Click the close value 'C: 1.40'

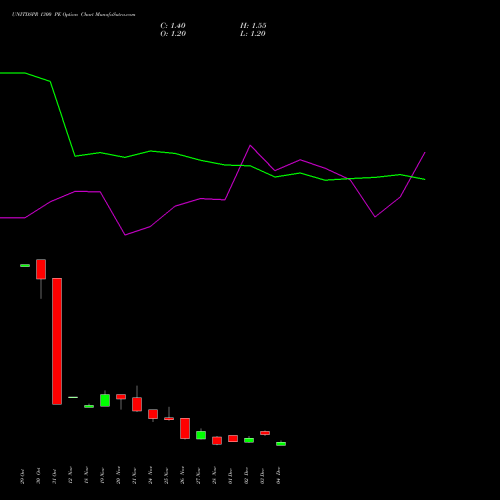coord(173,26)
